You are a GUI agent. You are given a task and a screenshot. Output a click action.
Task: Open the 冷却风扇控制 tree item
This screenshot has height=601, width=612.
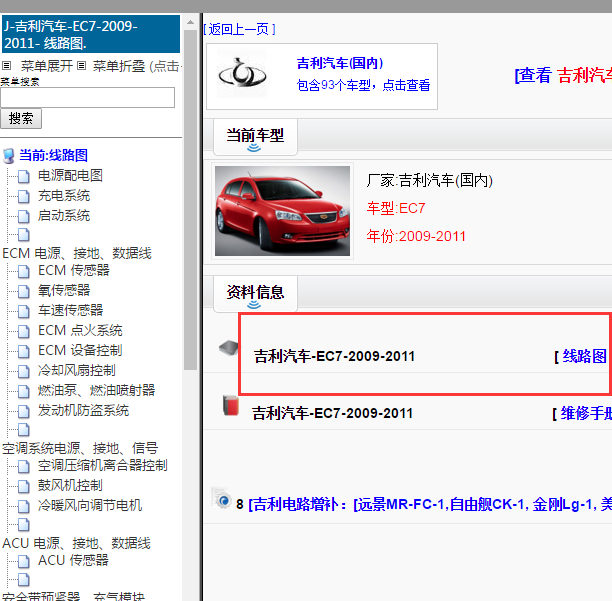(x=76, y=370)
